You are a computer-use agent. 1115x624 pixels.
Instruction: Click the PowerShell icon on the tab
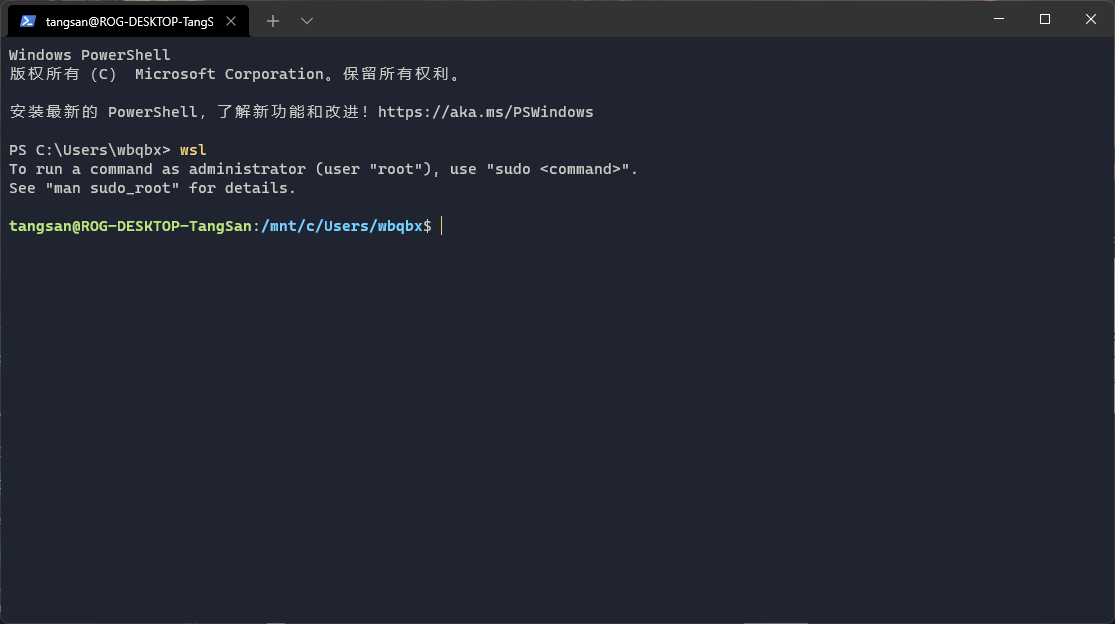(28, 21)
